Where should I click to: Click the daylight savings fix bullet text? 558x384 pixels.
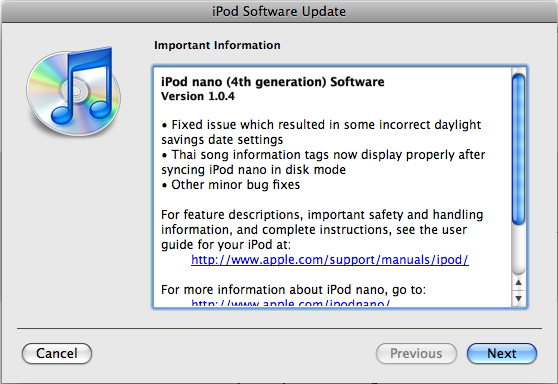coord(321,132)
